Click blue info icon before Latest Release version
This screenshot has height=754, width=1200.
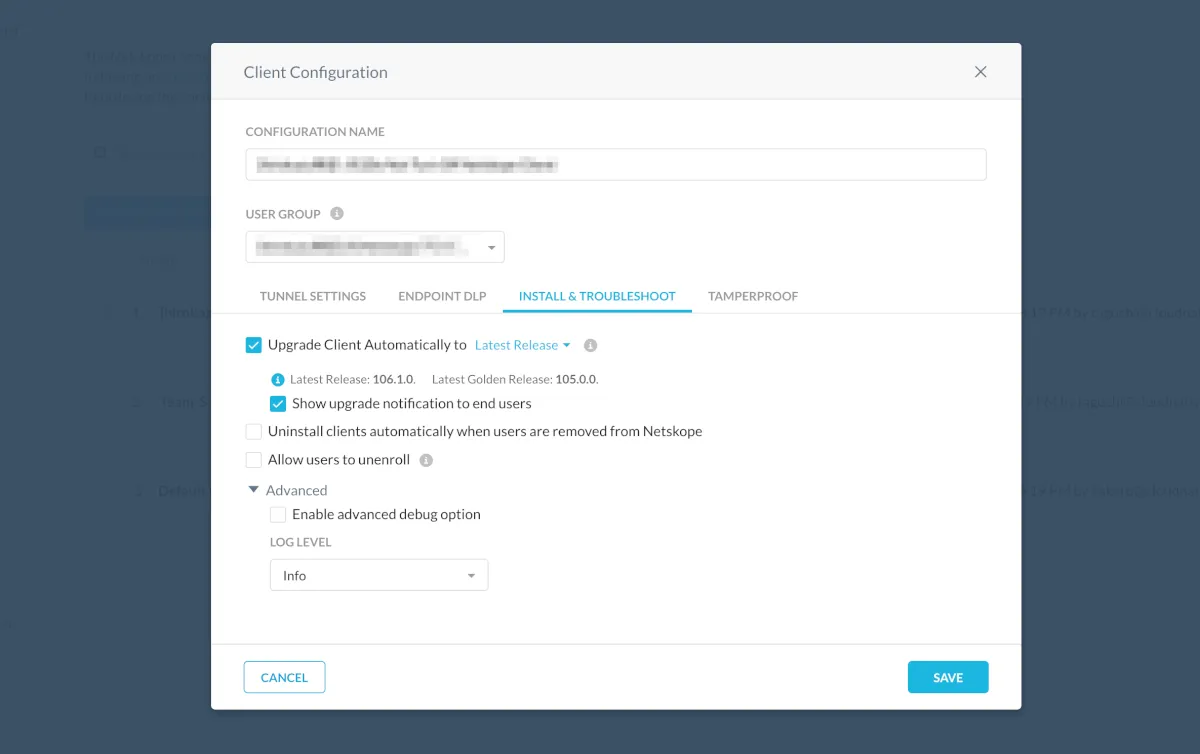tap(278, 380)
